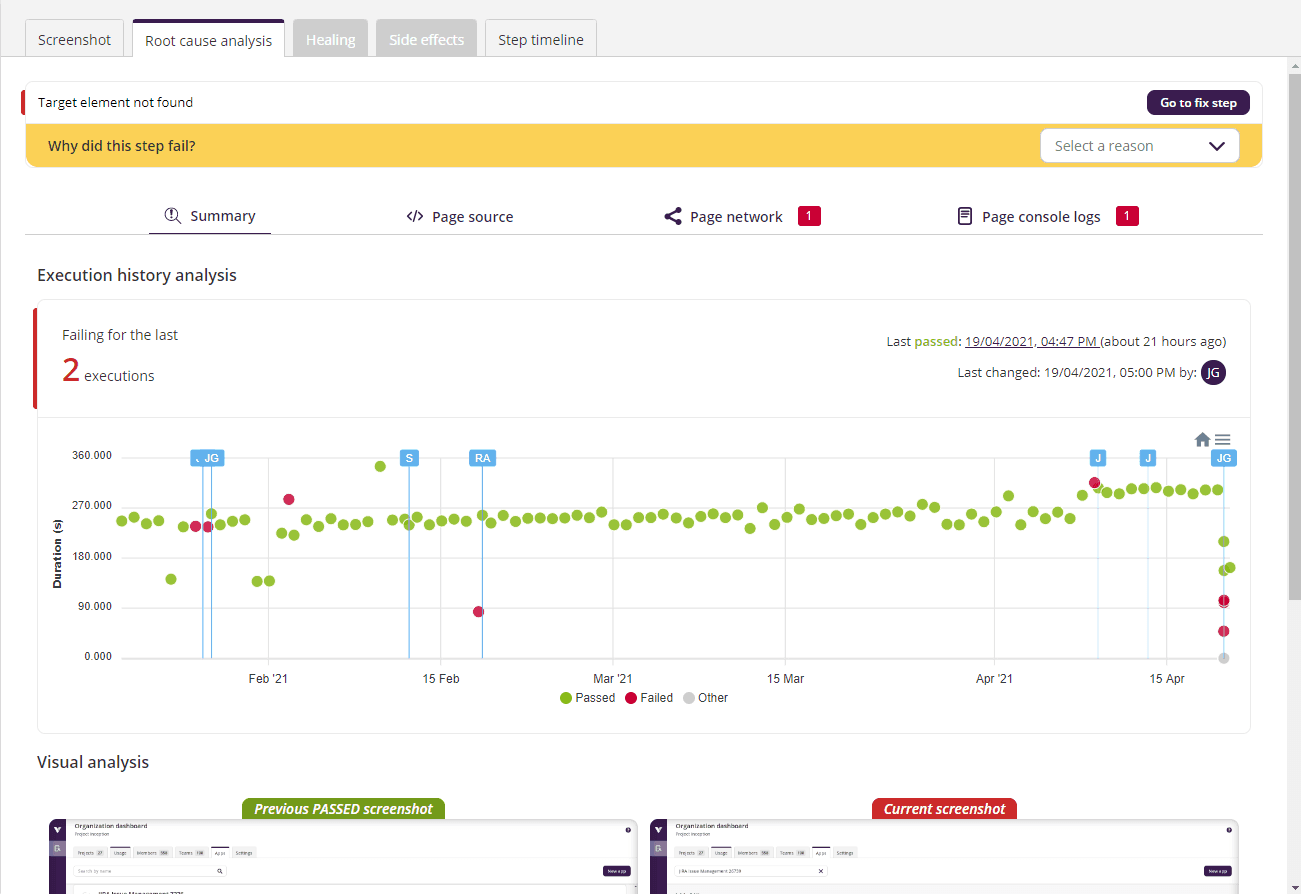This screenshot has width=1301, height=894.
Task: Click the Page network share icon
Action: [x=673, y=217]
